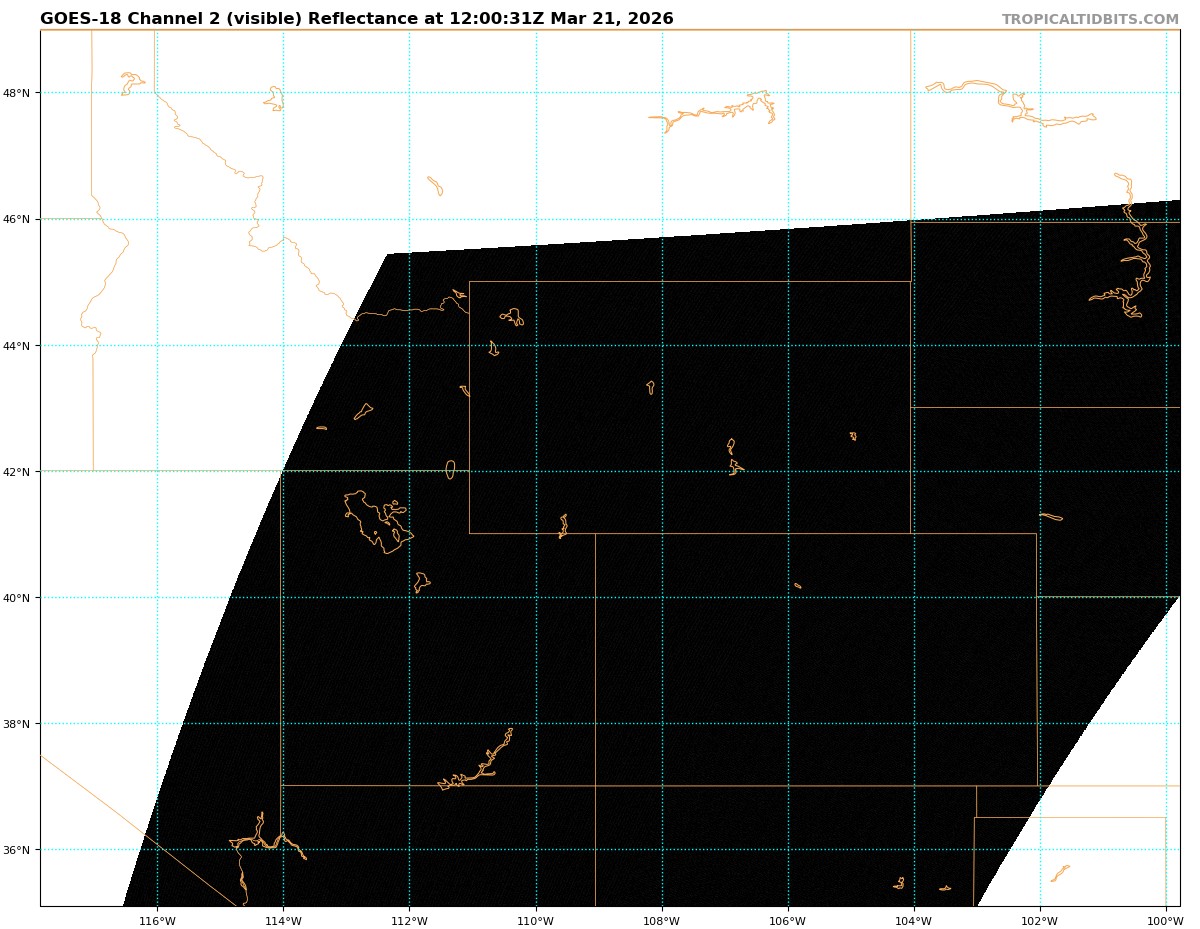The width and height of the screenshot is (1200, 929).
Task: Click the Yellowstone Lake outline in Wyoming
Action: (513, 317)
